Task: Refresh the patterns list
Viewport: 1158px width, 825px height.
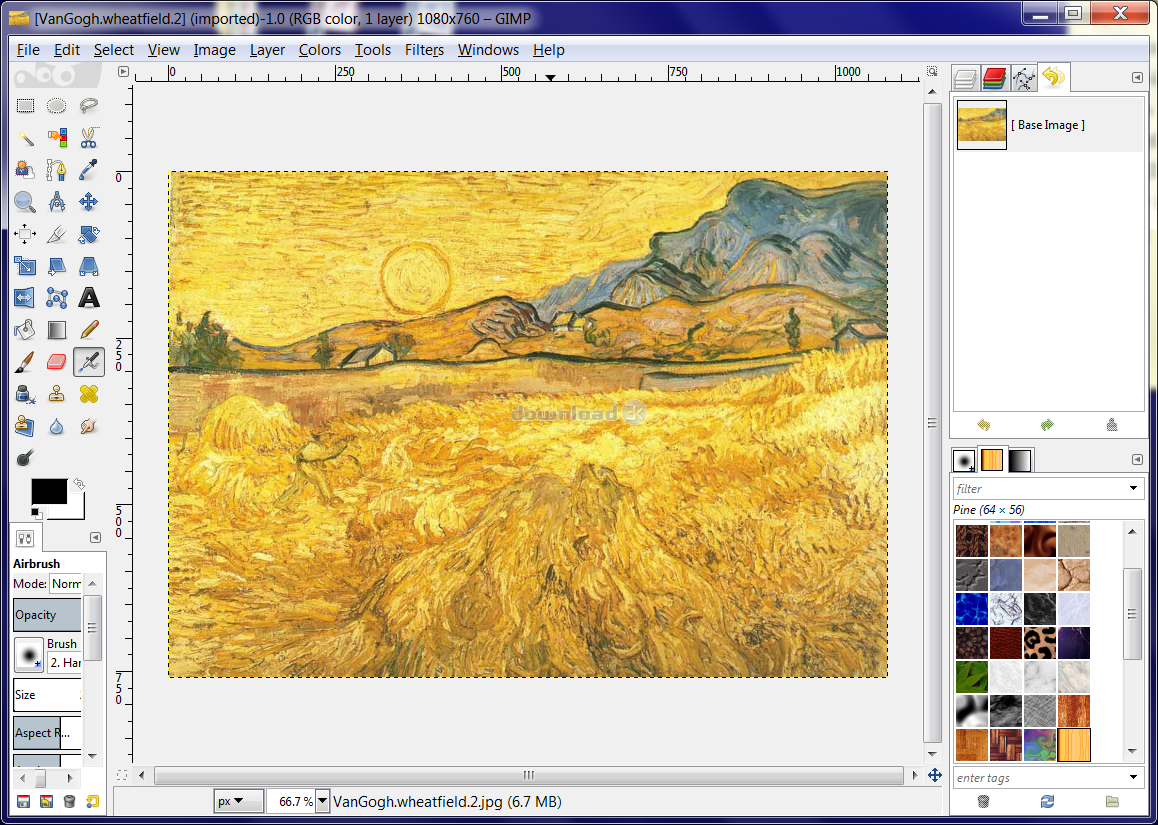Action: coord(1047,801)
